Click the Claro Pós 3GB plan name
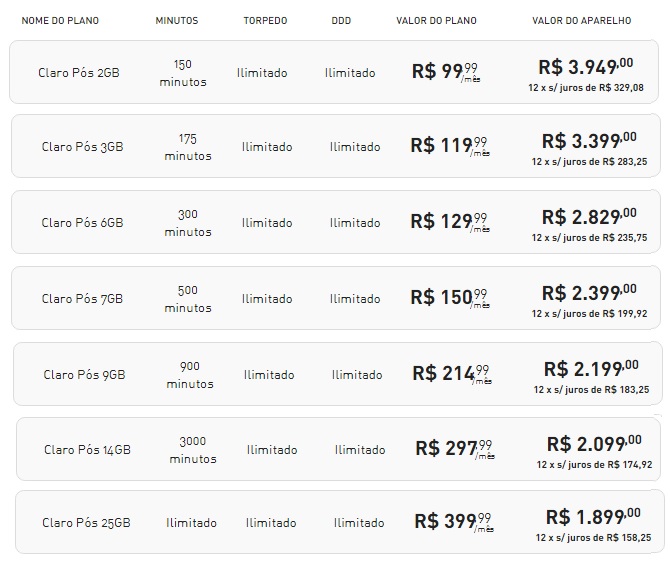 [82, 147]
